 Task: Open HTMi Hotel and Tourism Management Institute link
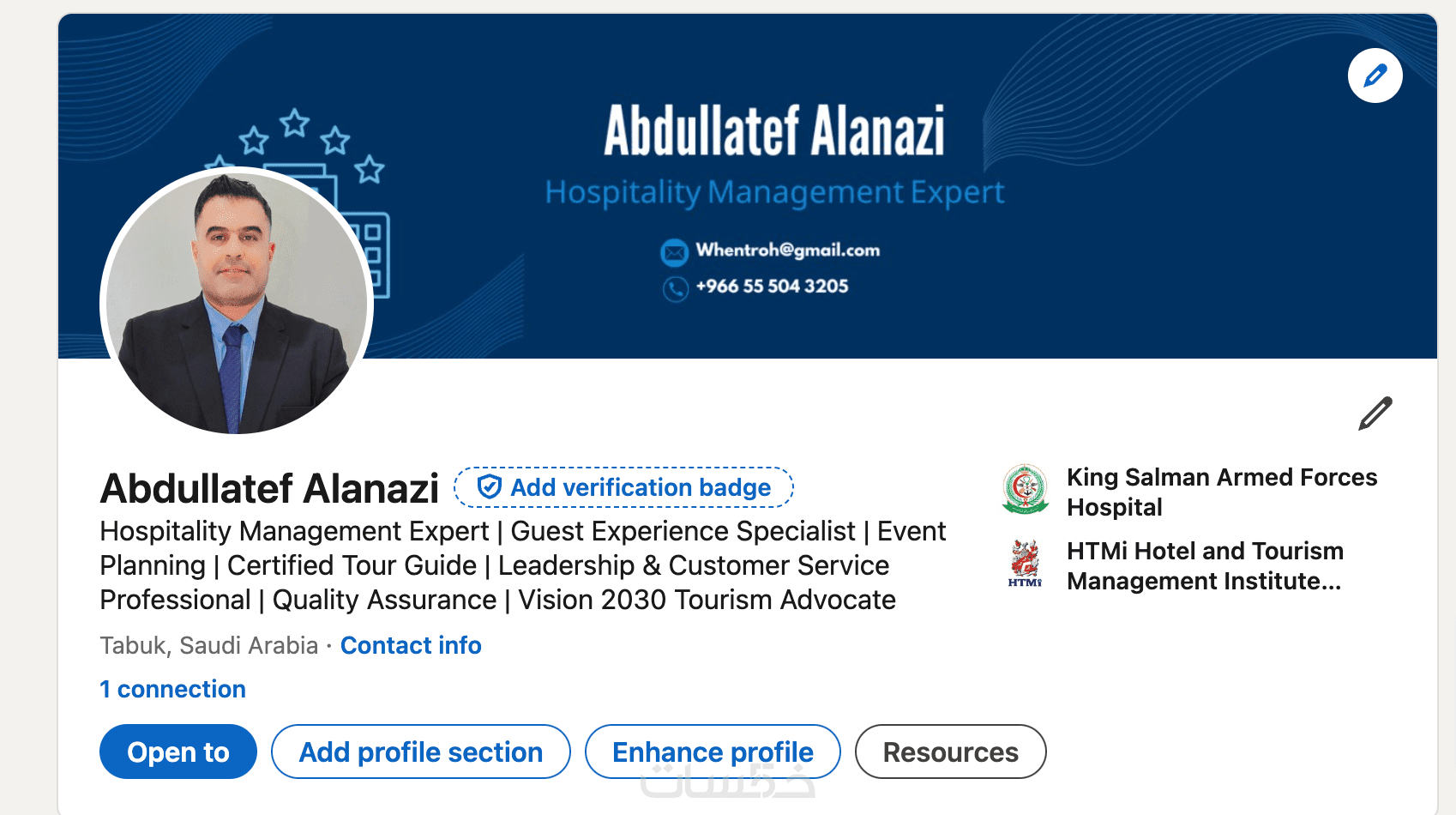[1204, 565]
